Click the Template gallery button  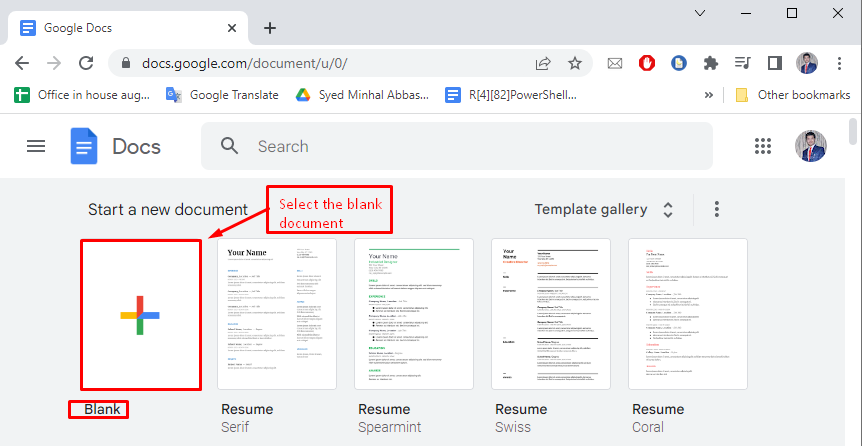click(590, 210)
